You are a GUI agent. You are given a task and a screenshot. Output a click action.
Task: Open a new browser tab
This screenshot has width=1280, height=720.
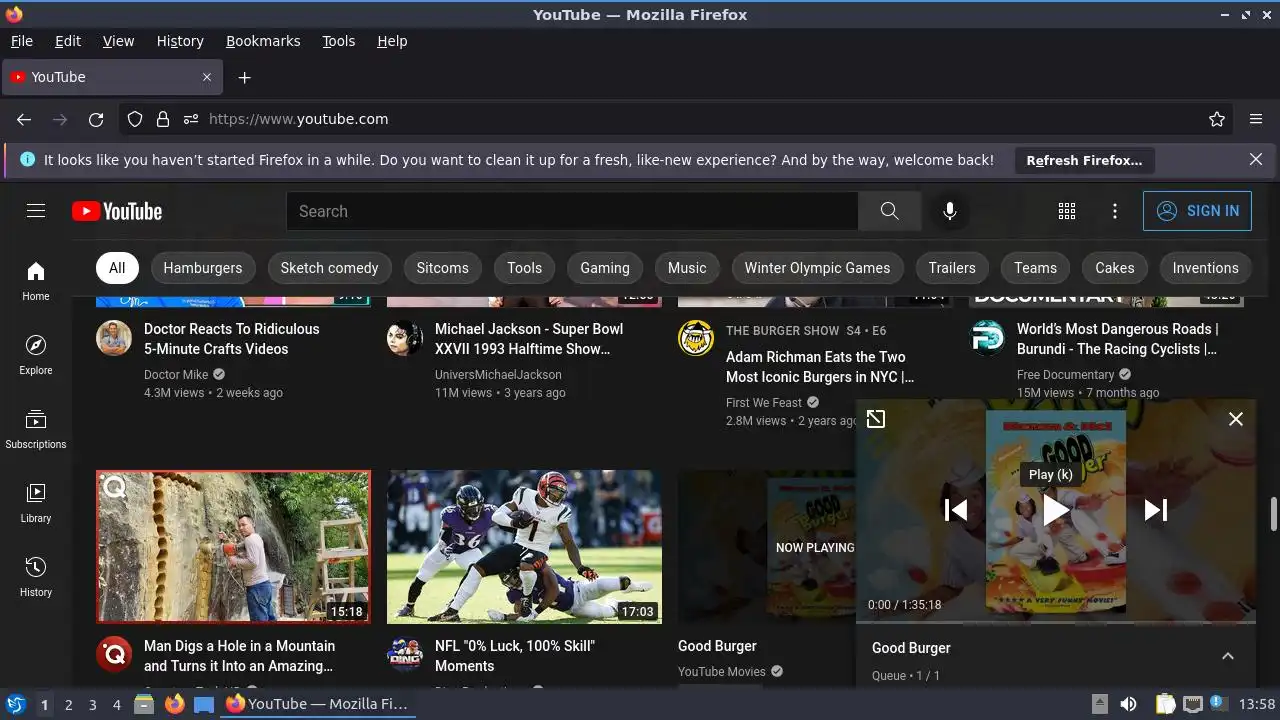[x=244, y=77]
